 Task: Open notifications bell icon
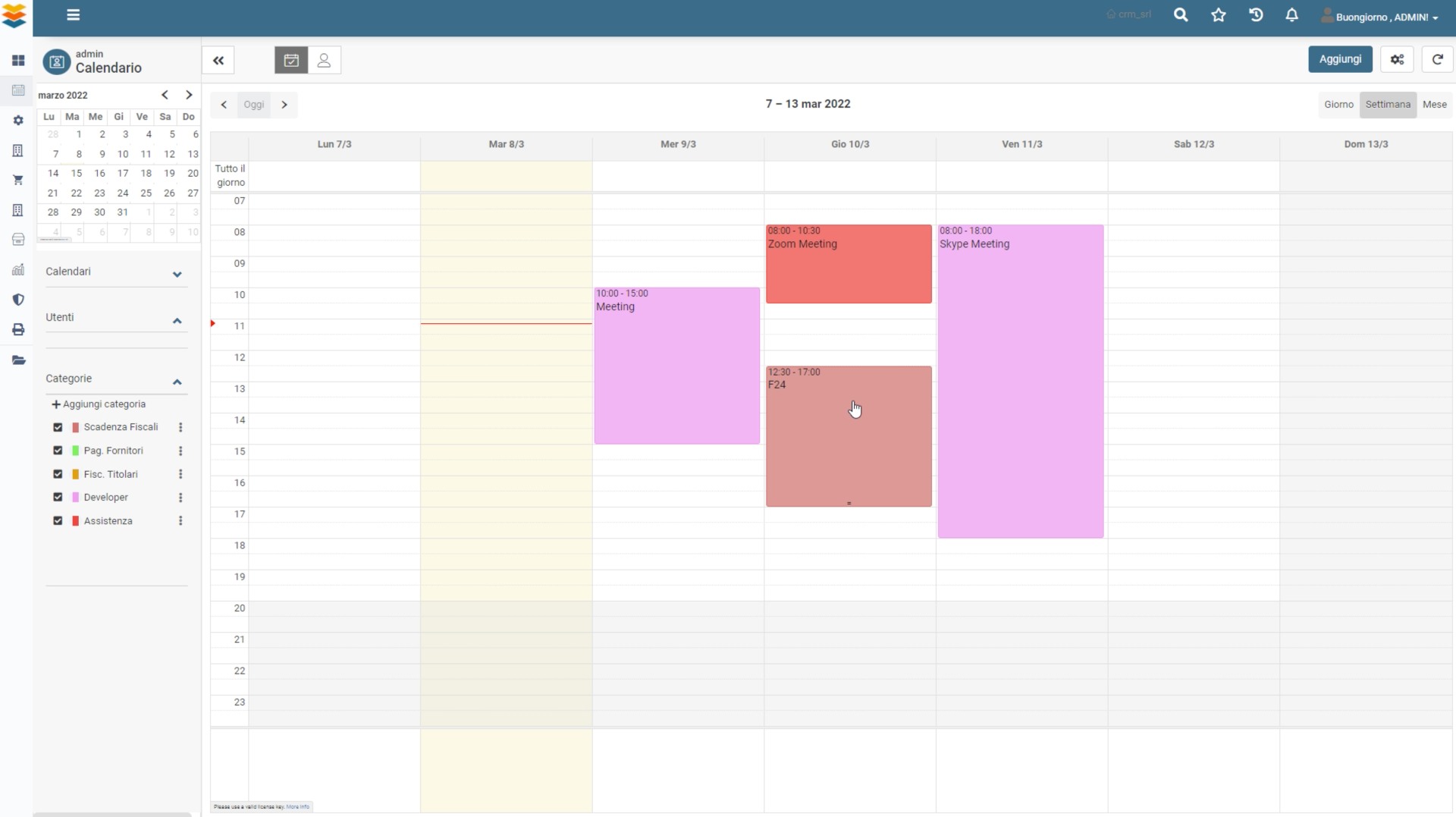click(x=1291, y=15)
